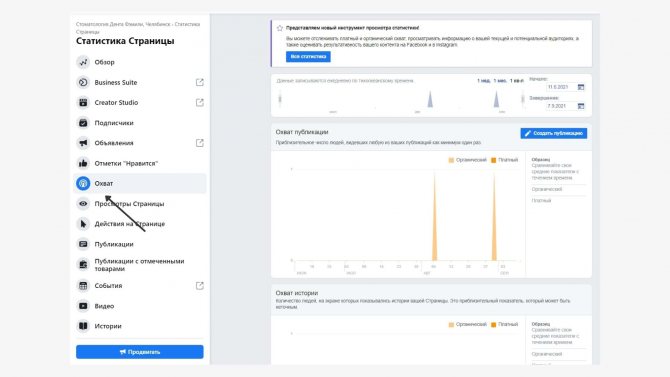Click the События calendar icon
The height and width of the screenshot is (377, 670).
(83, 286)
